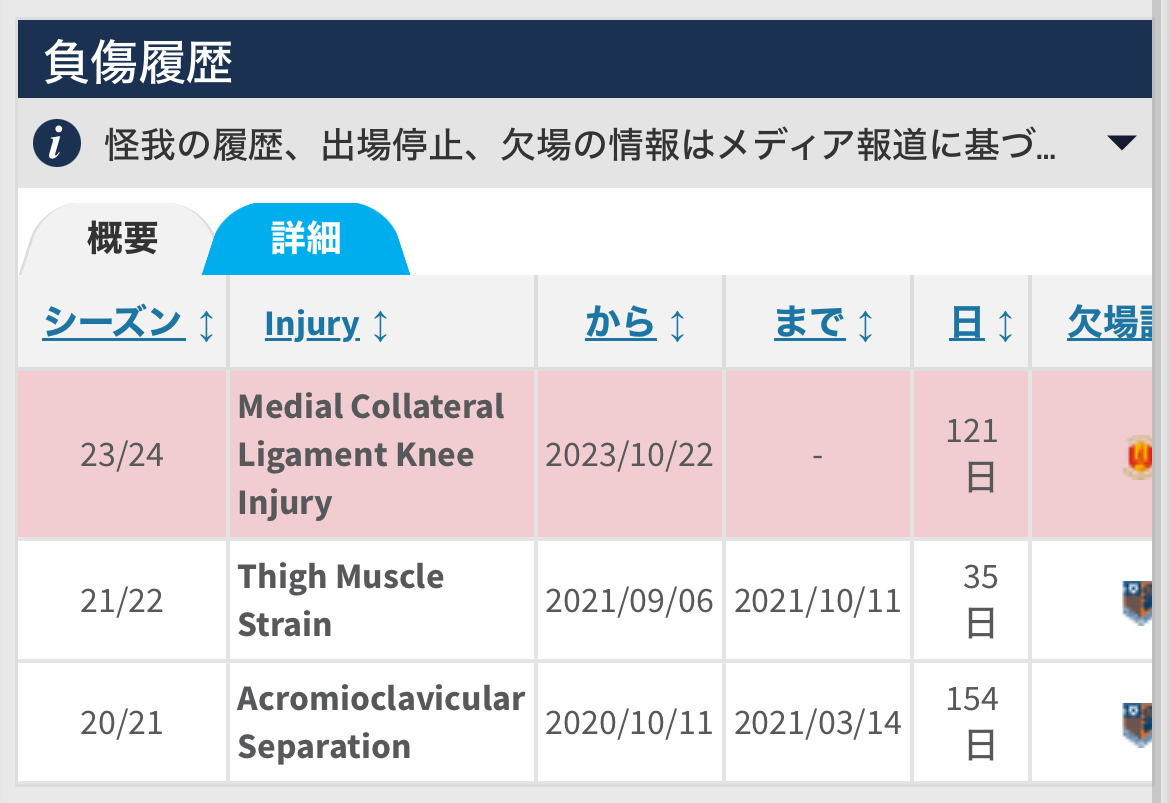Screen dimensions: 1170x803
Task: Sort the table by Injury column
Action: coord(312,324)
